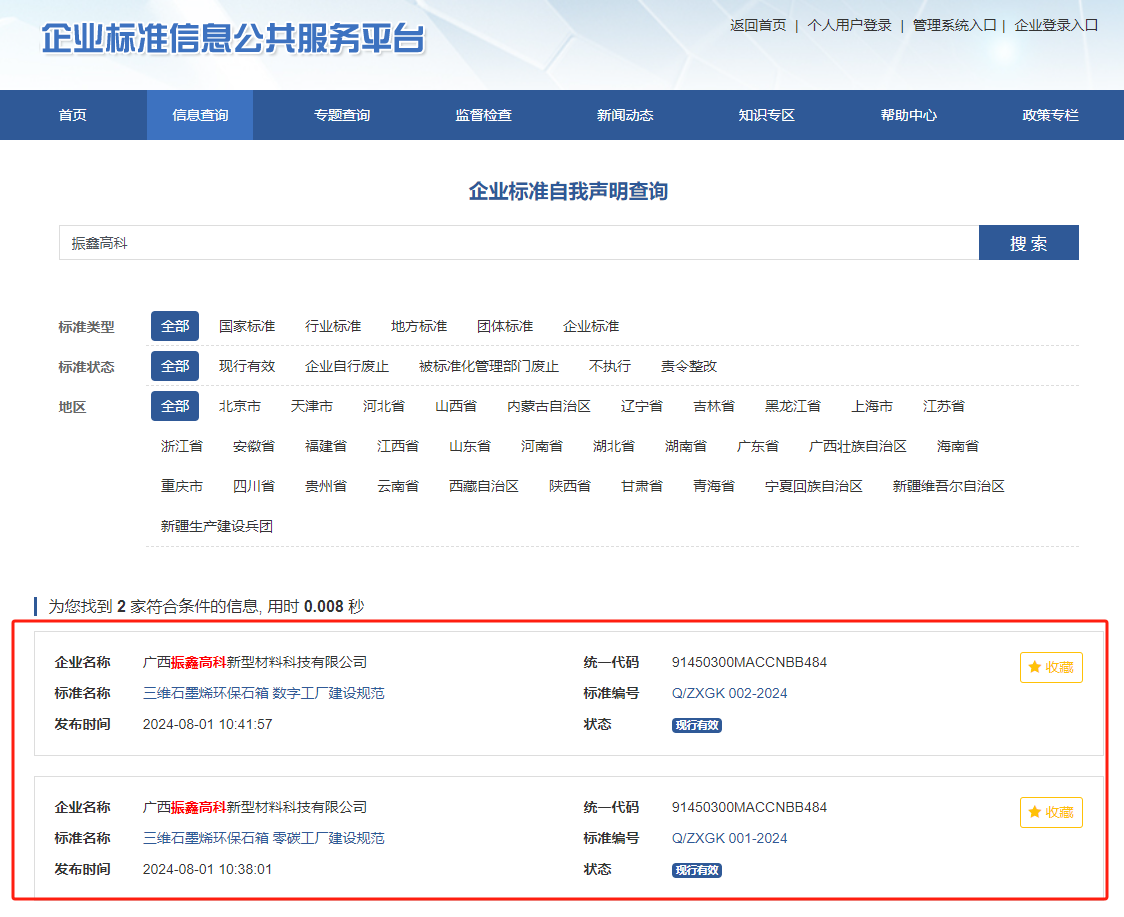Click the search box containing 振鑫高科
This screenshot has height=917, width=1124.
[518, 243]
